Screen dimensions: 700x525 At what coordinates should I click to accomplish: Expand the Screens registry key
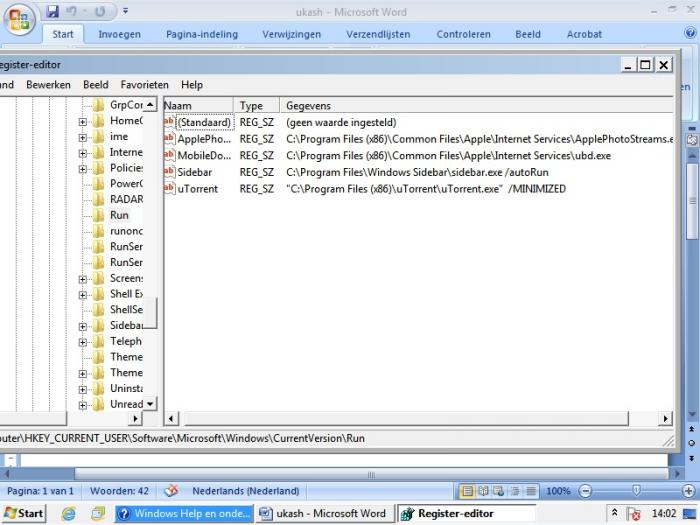pos(83,279)
